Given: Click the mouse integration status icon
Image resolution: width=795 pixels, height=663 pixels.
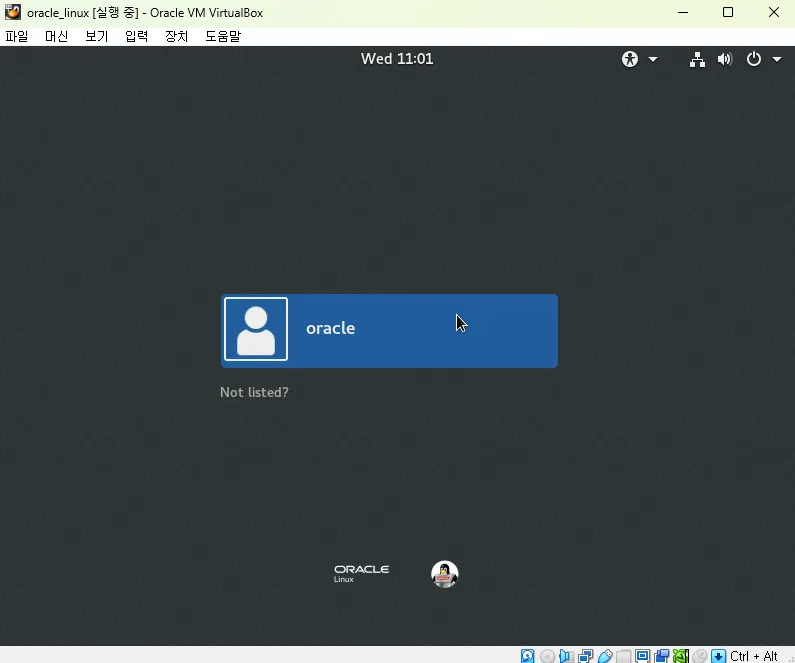Looking at the screenshot, I should [699, 656].
